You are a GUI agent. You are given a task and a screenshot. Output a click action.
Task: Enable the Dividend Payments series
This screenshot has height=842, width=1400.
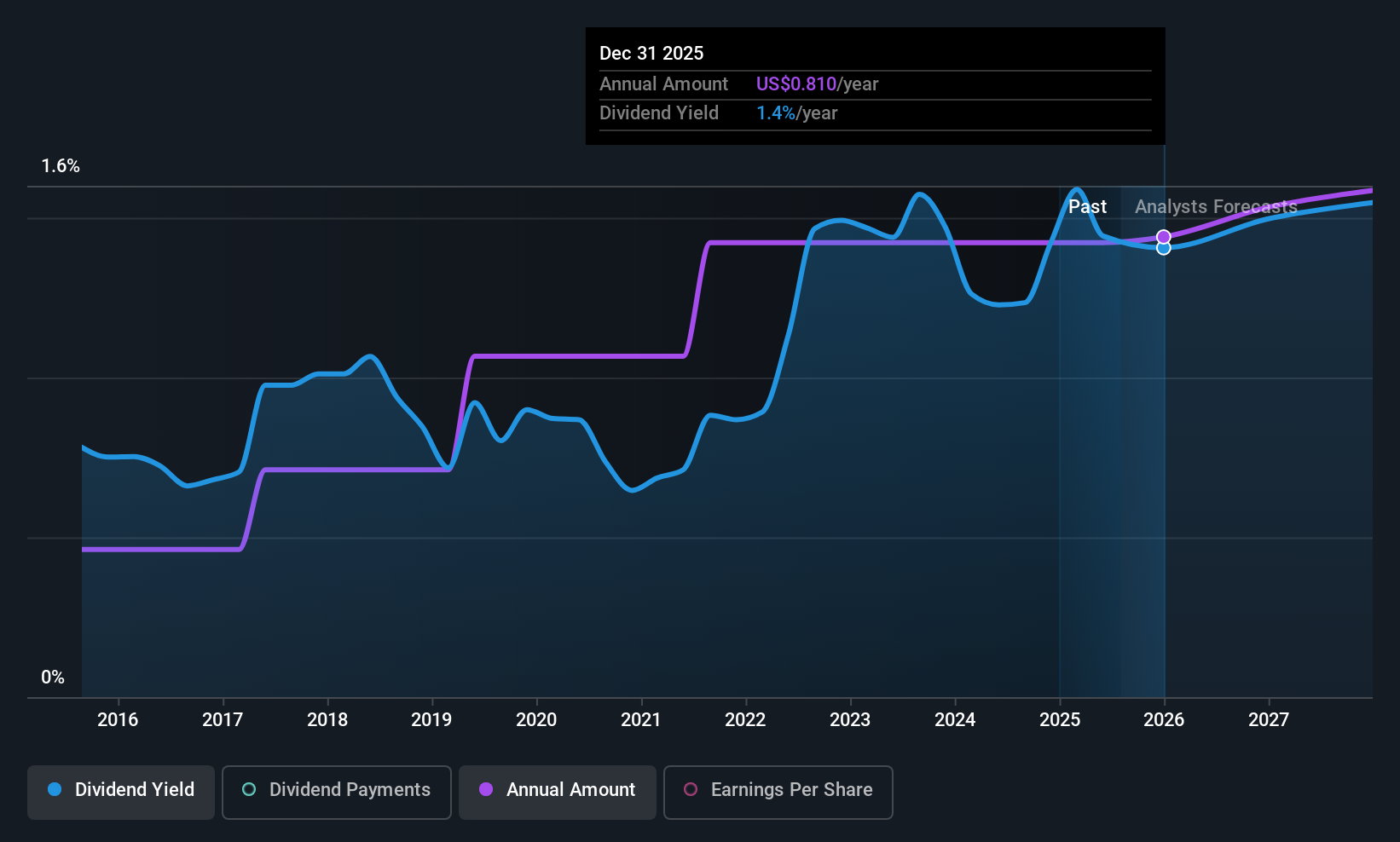tap(336, 790)
